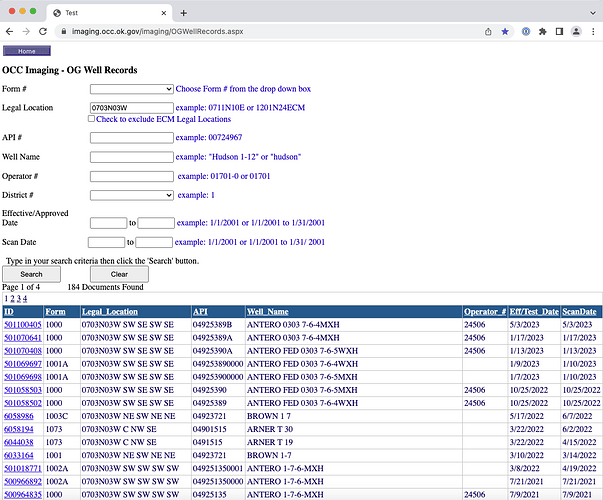
Task: Open document 501058503
Action: 23,390
